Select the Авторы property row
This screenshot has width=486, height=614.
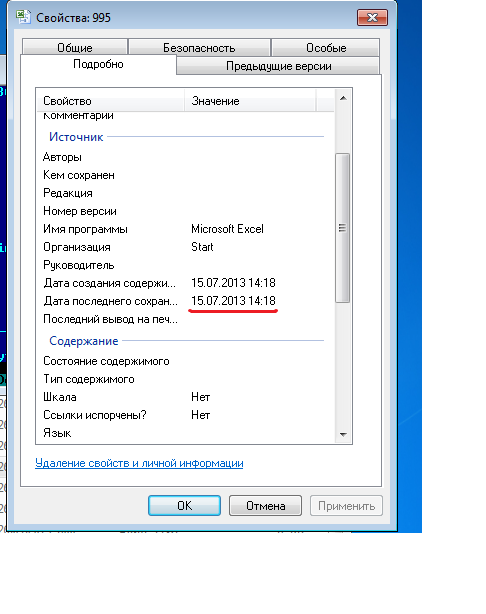pyautogui.click(x=186, y=157)
